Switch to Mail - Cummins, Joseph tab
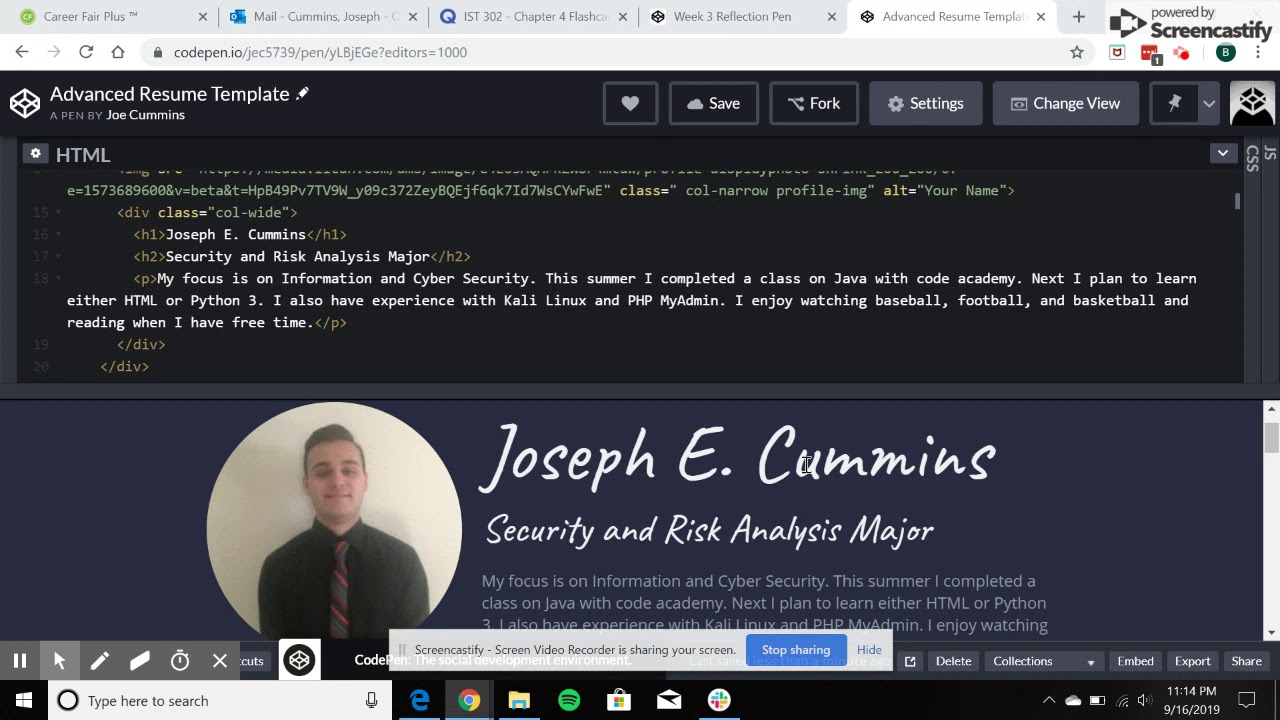This screenshot has width=1280, height=720. pos(323,17)
